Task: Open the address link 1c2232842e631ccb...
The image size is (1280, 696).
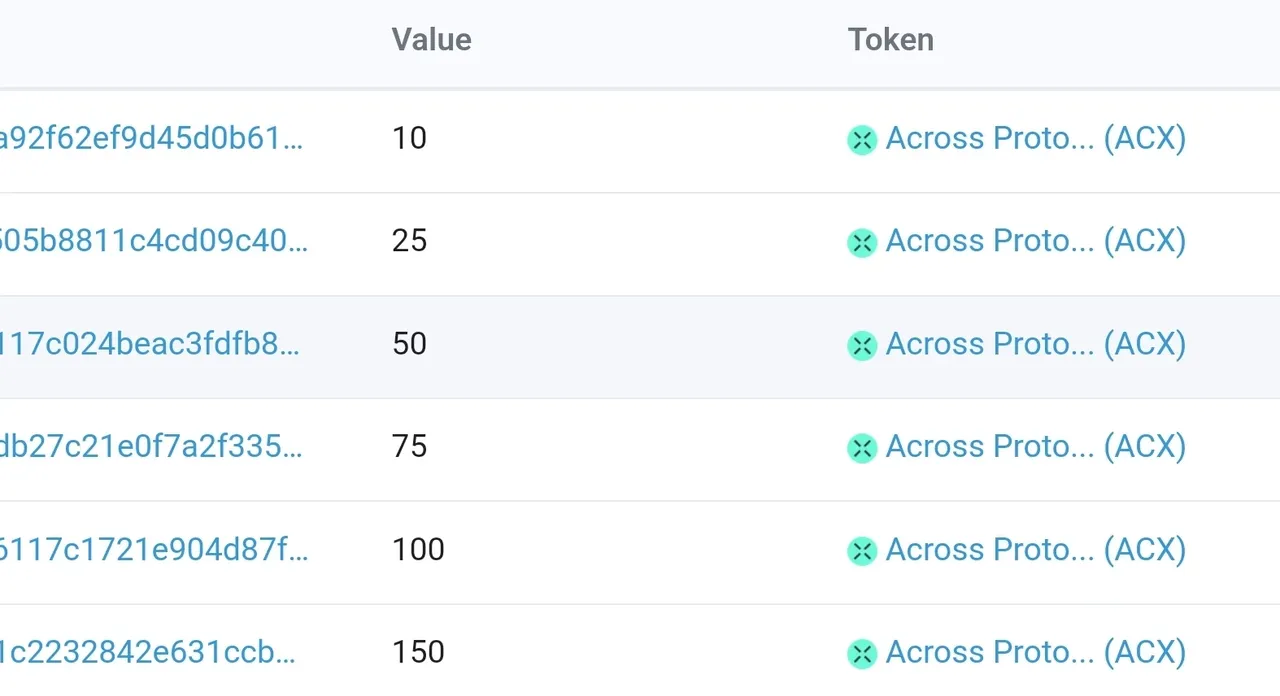Action: [x=148, y=652]
